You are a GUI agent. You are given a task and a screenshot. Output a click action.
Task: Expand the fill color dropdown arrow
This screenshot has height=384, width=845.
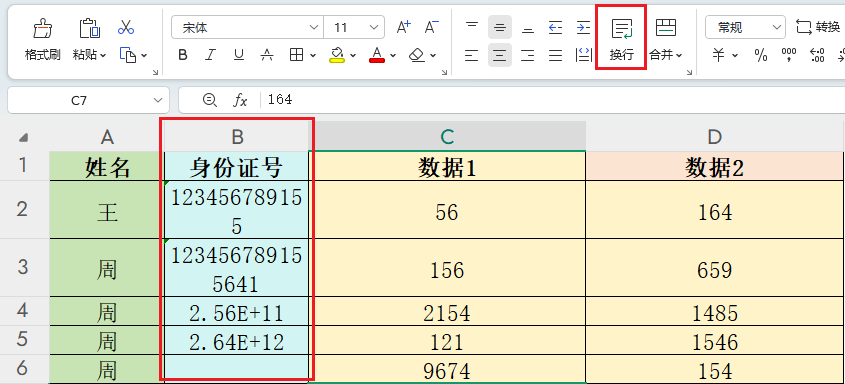[x=353, y=55]
